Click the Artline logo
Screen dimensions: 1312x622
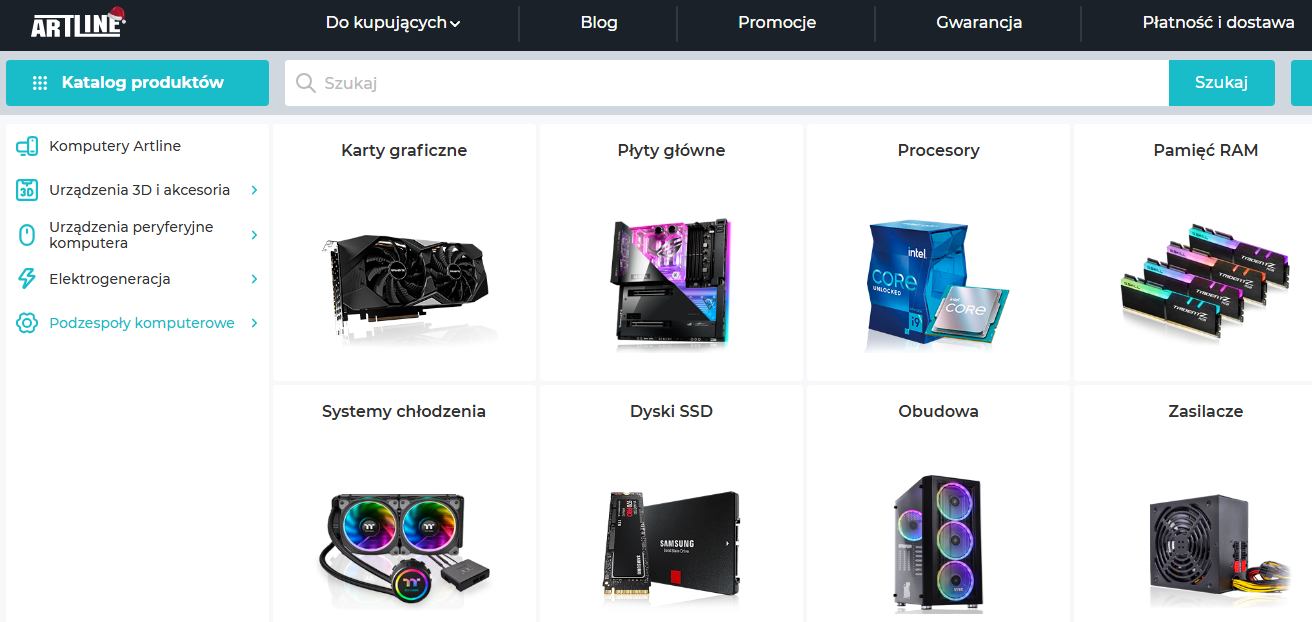pyautogui.click(x=78, y=23)
